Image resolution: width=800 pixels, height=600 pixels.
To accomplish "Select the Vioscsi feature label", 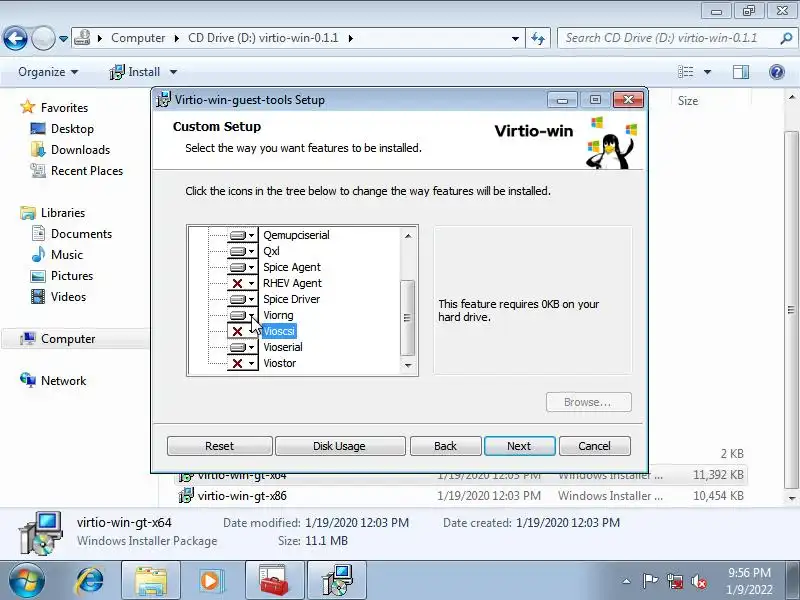I will pos(279,331).
